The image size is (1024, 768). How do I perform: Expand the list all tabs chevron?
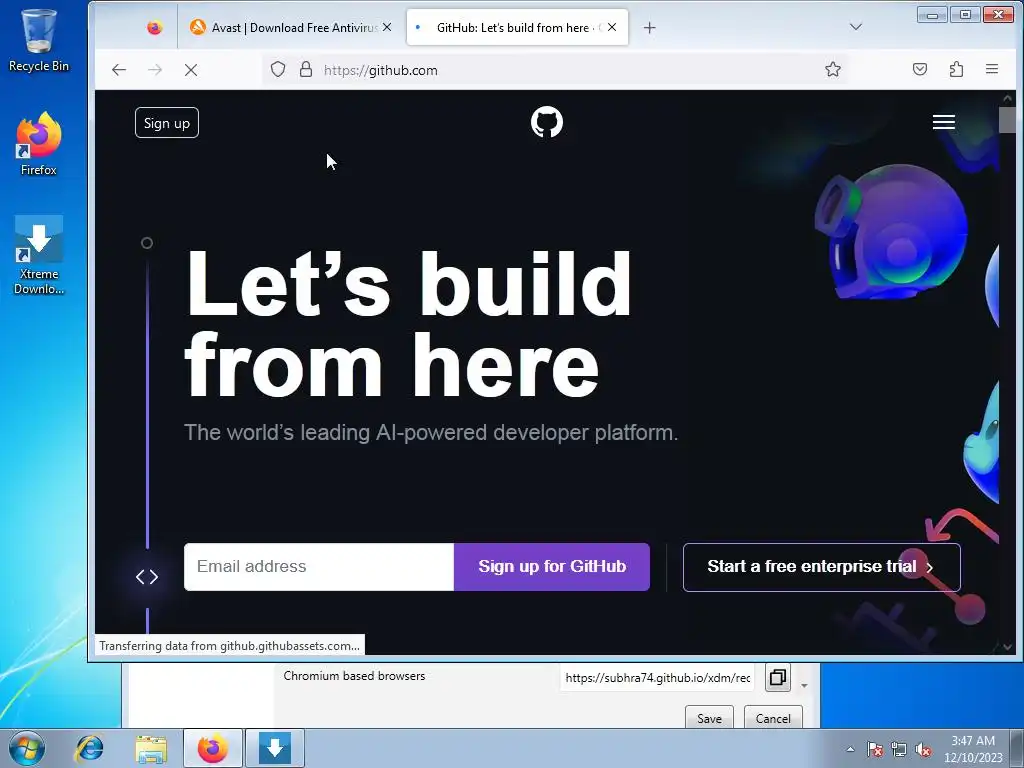coord(856,27)
